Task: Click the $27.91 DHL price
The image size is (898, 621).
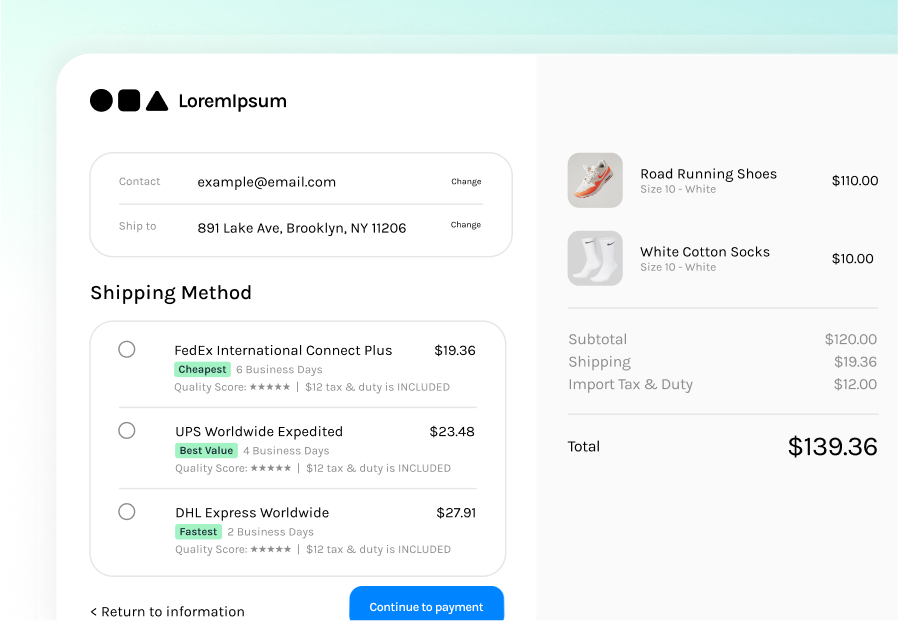Action: pyautogui.click(x=456, y=513)
